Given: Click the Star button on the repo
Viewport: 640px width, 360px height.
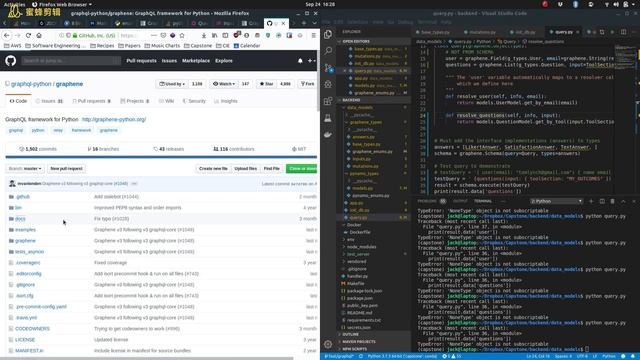Looking at the screenshot, I should pyautogui.click(x=266, y=84).
